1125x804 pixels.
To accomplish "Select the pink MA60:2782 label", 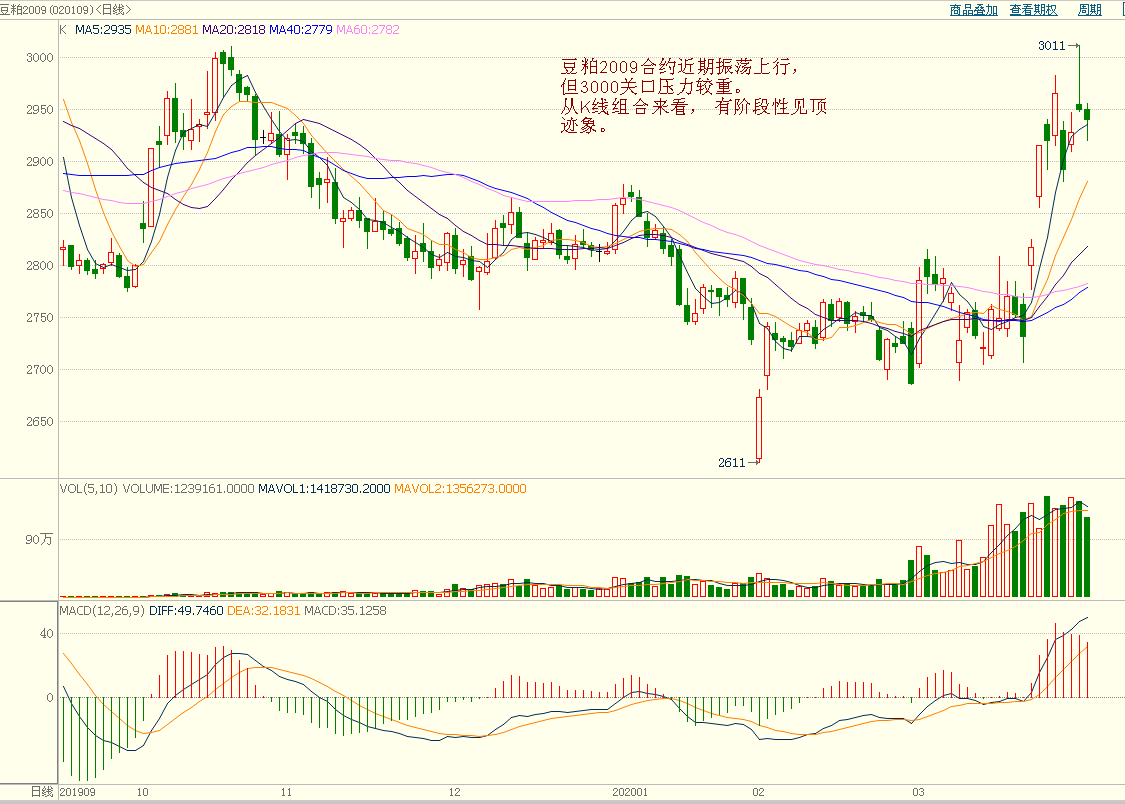I will point(369,30).
